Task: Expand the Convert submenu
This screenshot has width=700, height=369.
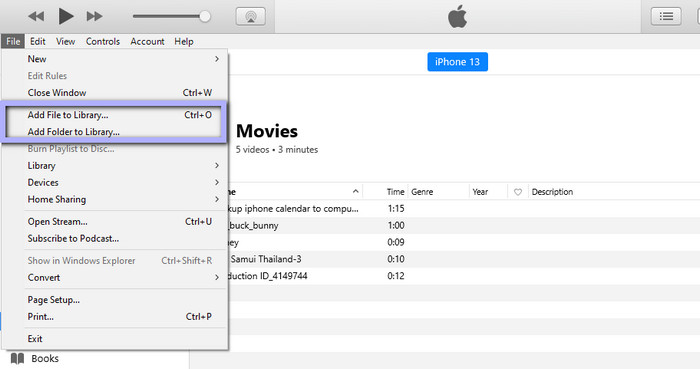Action: point(115,278)
